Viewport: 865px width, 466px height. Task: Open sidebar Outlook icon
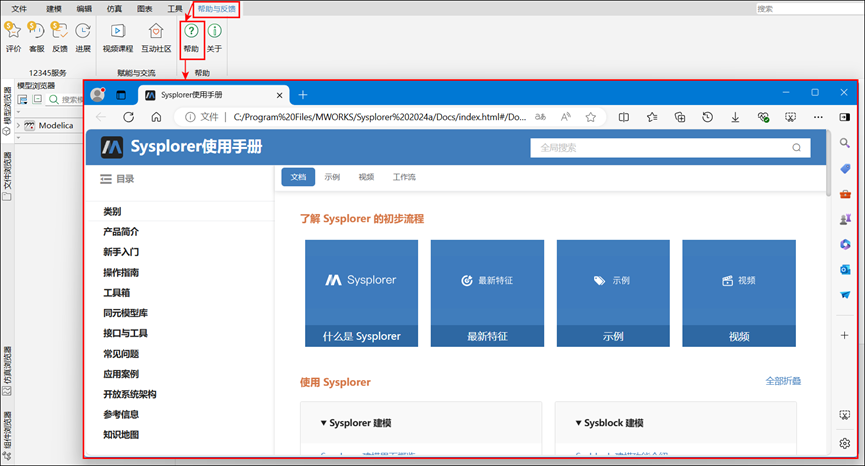pyautogui.click(x=845, y=270)
